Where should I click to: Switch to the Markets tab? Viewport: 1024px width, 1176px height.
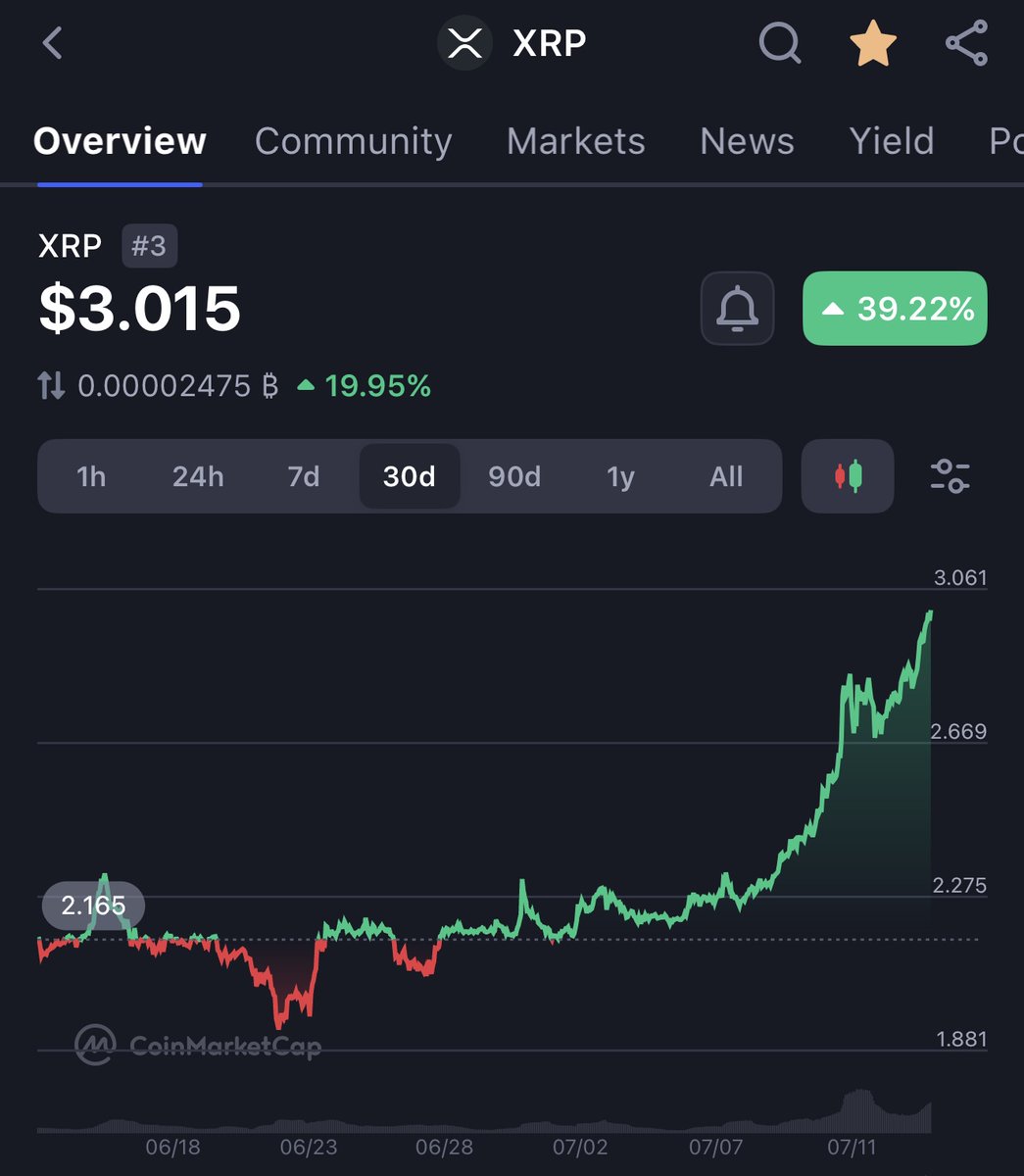(x=576, y=141)
